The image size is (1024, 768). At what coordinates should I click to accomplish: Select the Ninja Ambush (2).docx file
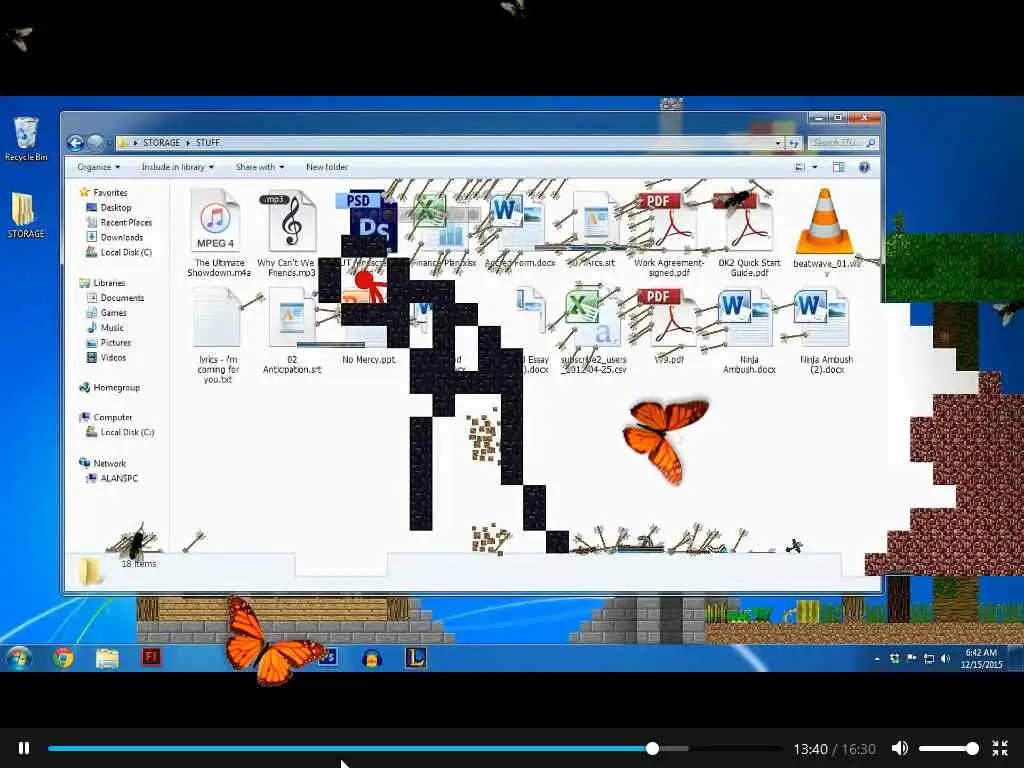[x=825, y=330]
